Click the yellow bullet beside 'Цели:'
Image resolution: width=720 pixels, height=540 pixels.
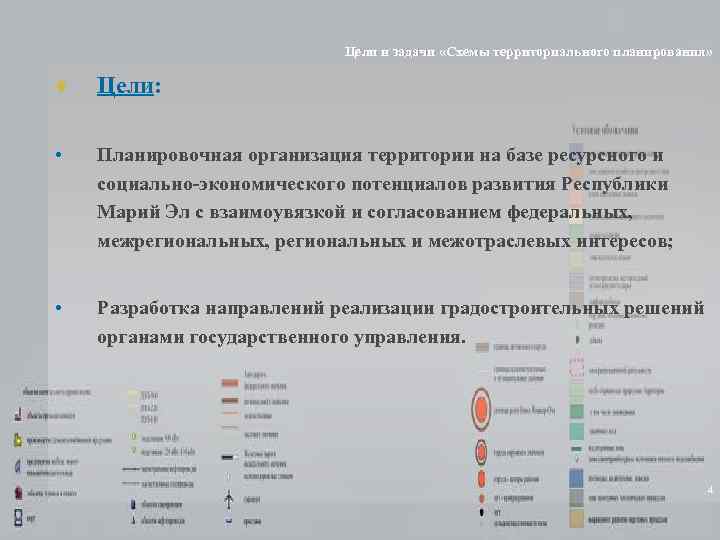(61, 86)
